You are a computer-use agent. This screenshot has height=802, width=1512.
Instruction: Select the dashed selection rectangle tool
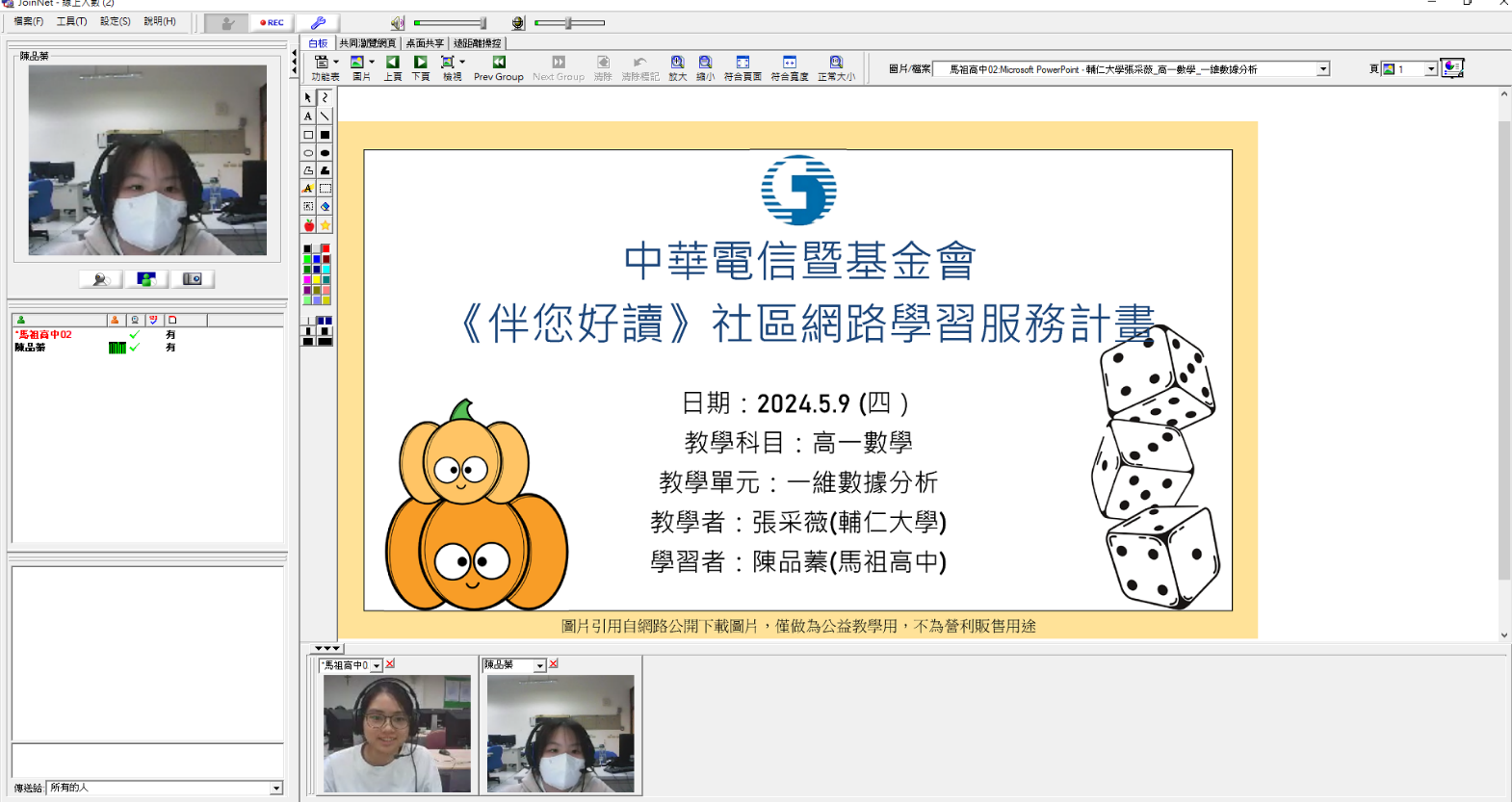[x=326, y=189]
